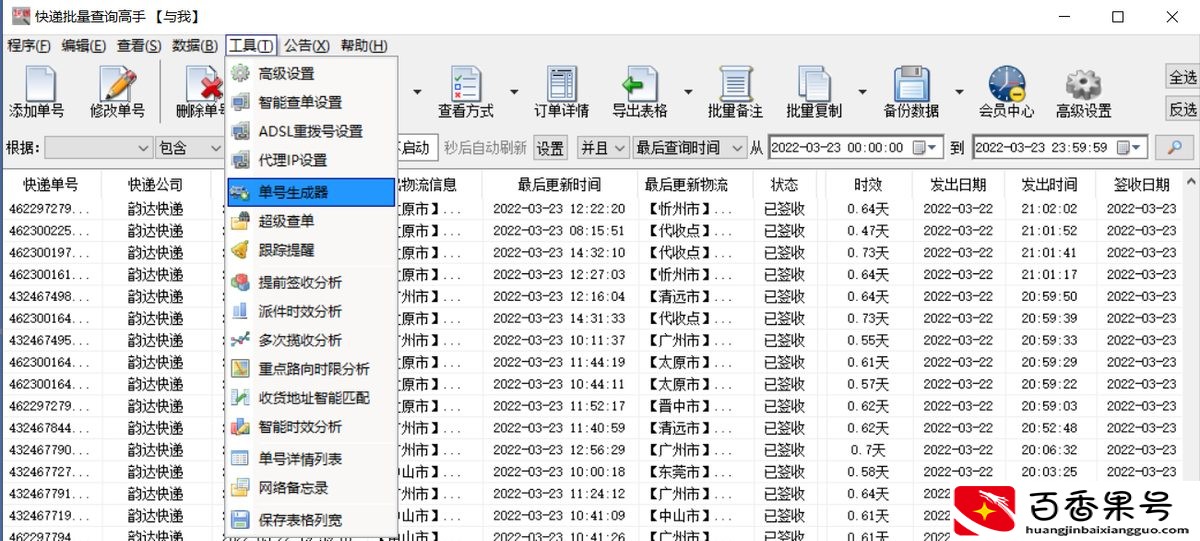Viewport: 1200px width, 541px height.
Task: Select ADSL重拨号设置 in the menu
Action: tap(312, 131)
